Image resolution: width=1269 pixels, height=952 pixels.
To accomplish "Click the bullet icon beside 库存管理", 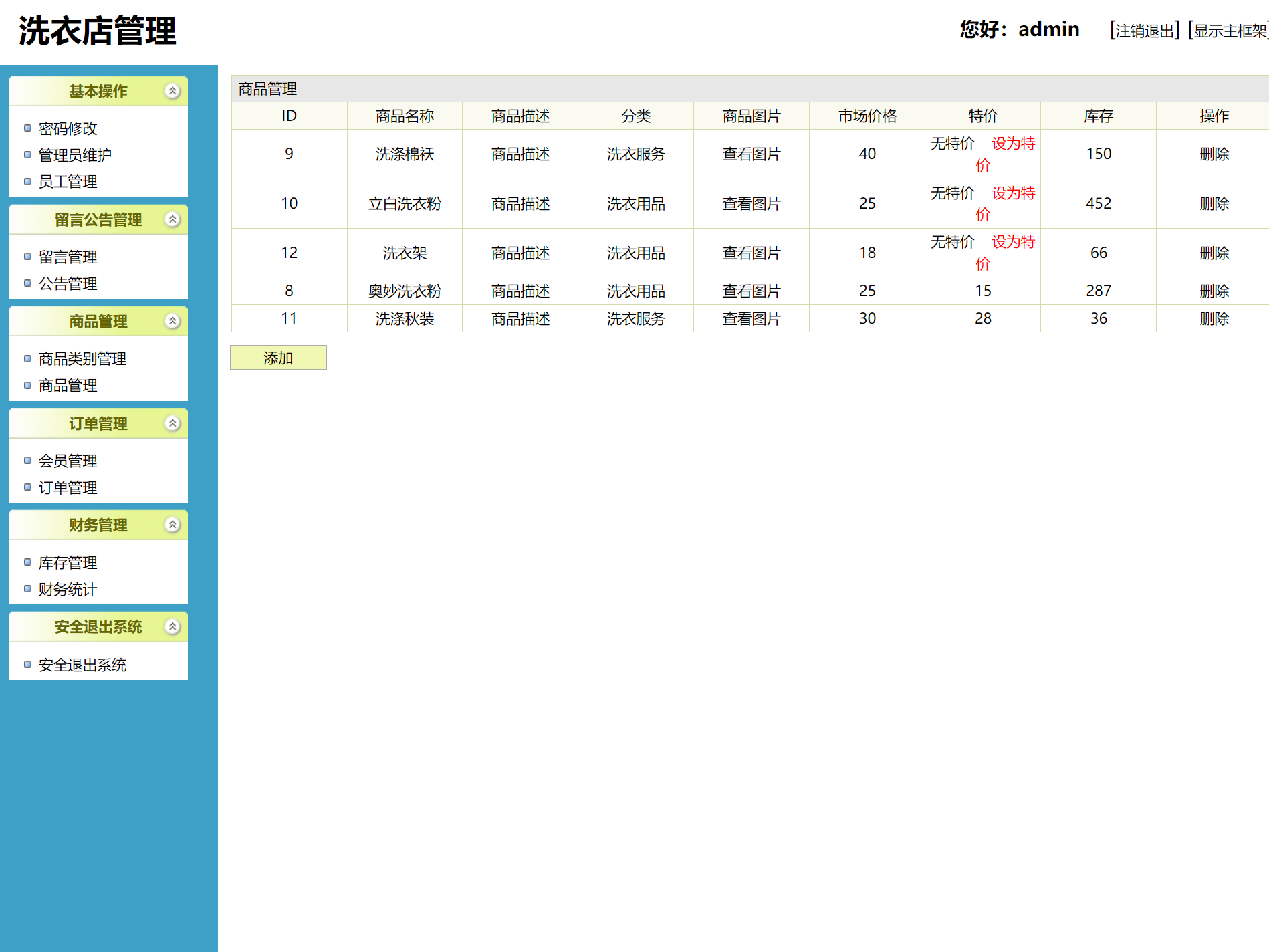I will [27, 562].
